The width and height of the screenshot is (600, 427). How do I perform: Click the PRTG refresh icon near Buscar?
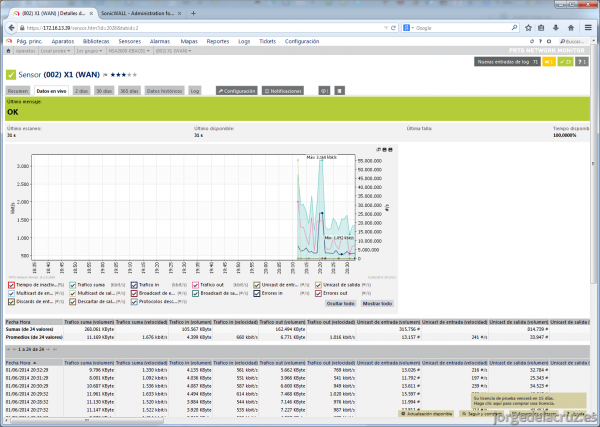click(x=532, y=41)
